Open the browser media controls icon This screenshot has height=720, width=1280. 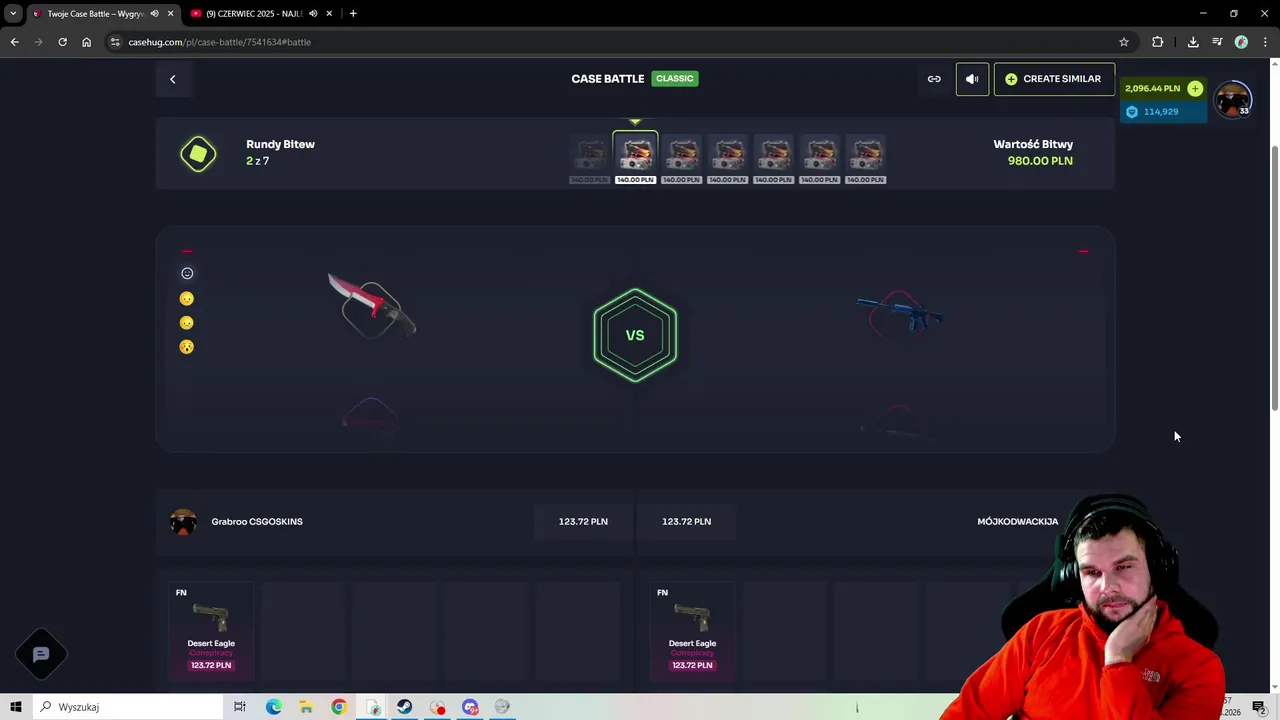pos(1217,42)
